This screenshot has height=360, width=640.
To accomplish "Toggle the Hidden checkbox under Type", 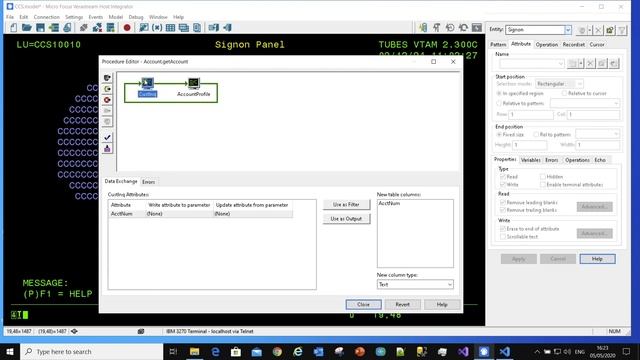I will tap(542, 177).
